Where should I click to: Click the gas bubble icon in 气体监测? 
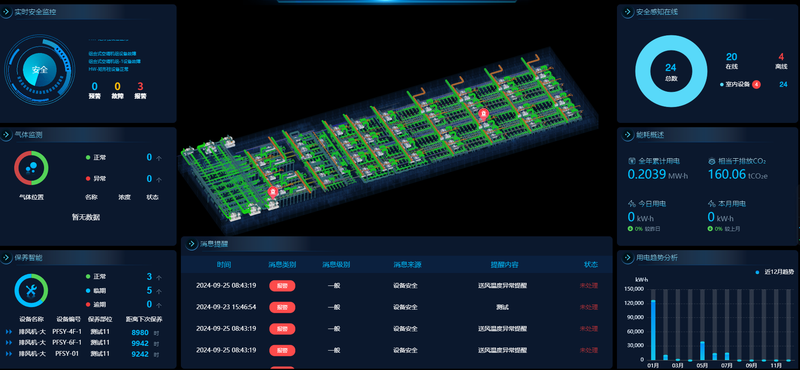pos(31,168)
